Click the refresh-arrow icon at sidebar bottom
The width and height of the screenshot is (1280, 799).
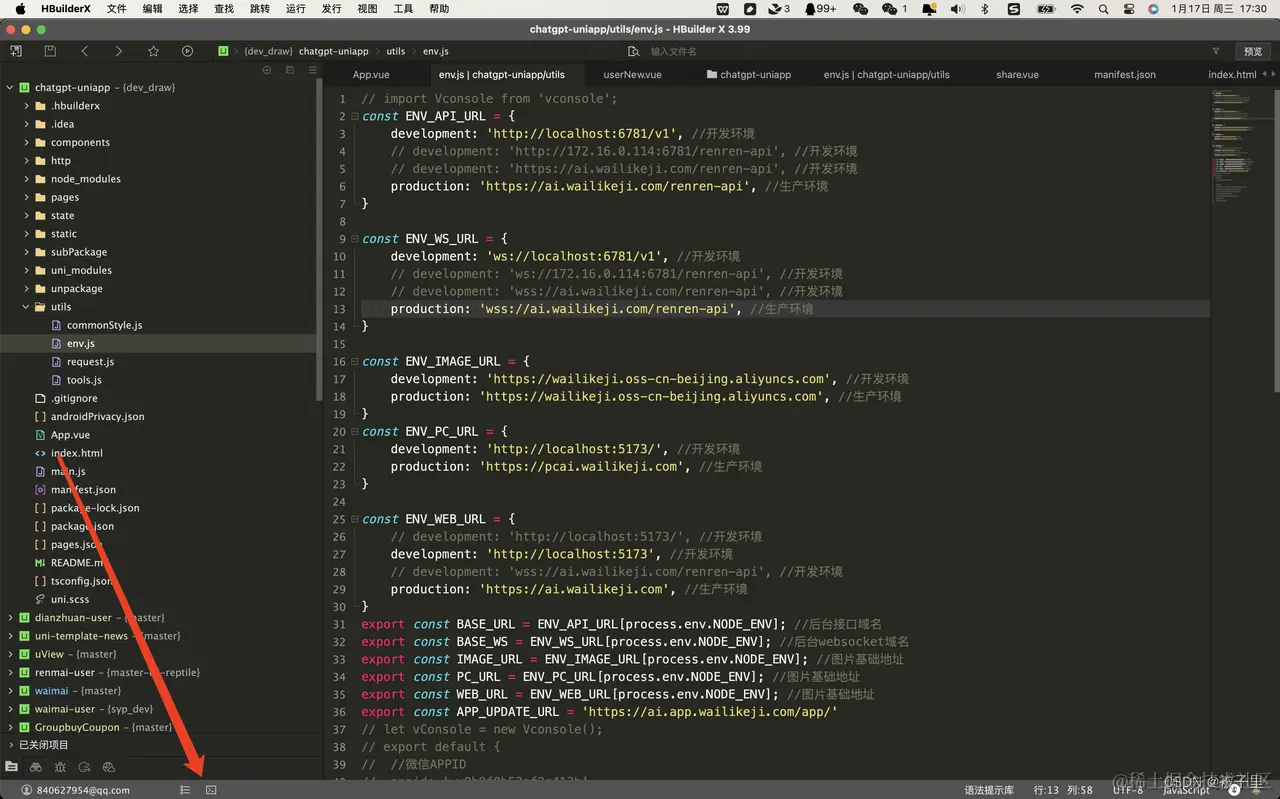(84, 767)
